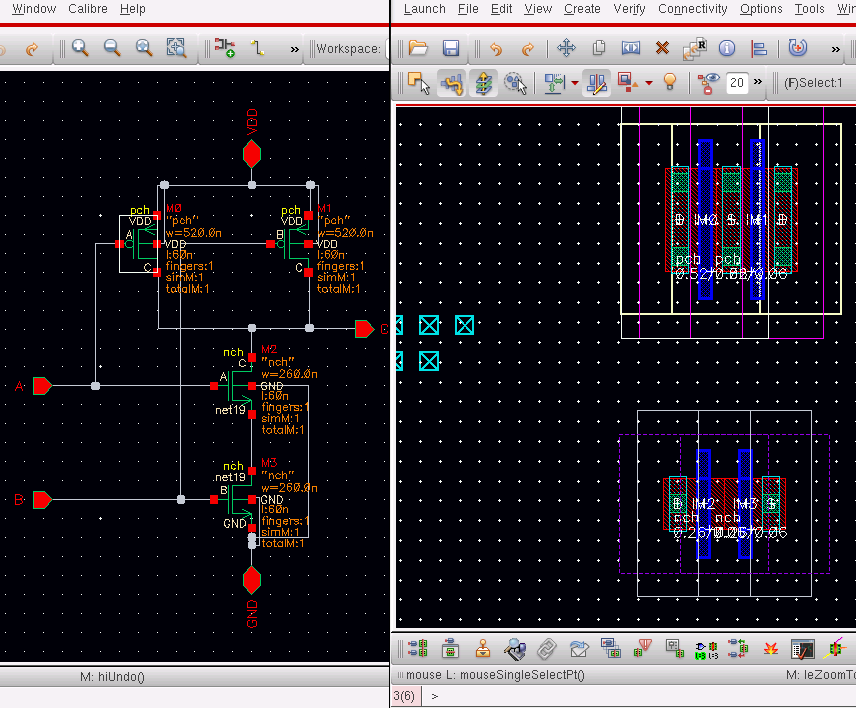This screenshot has width=856, height=708.
Task: Select the Stretch tool in layout toolbar
Action: point(631,48)
